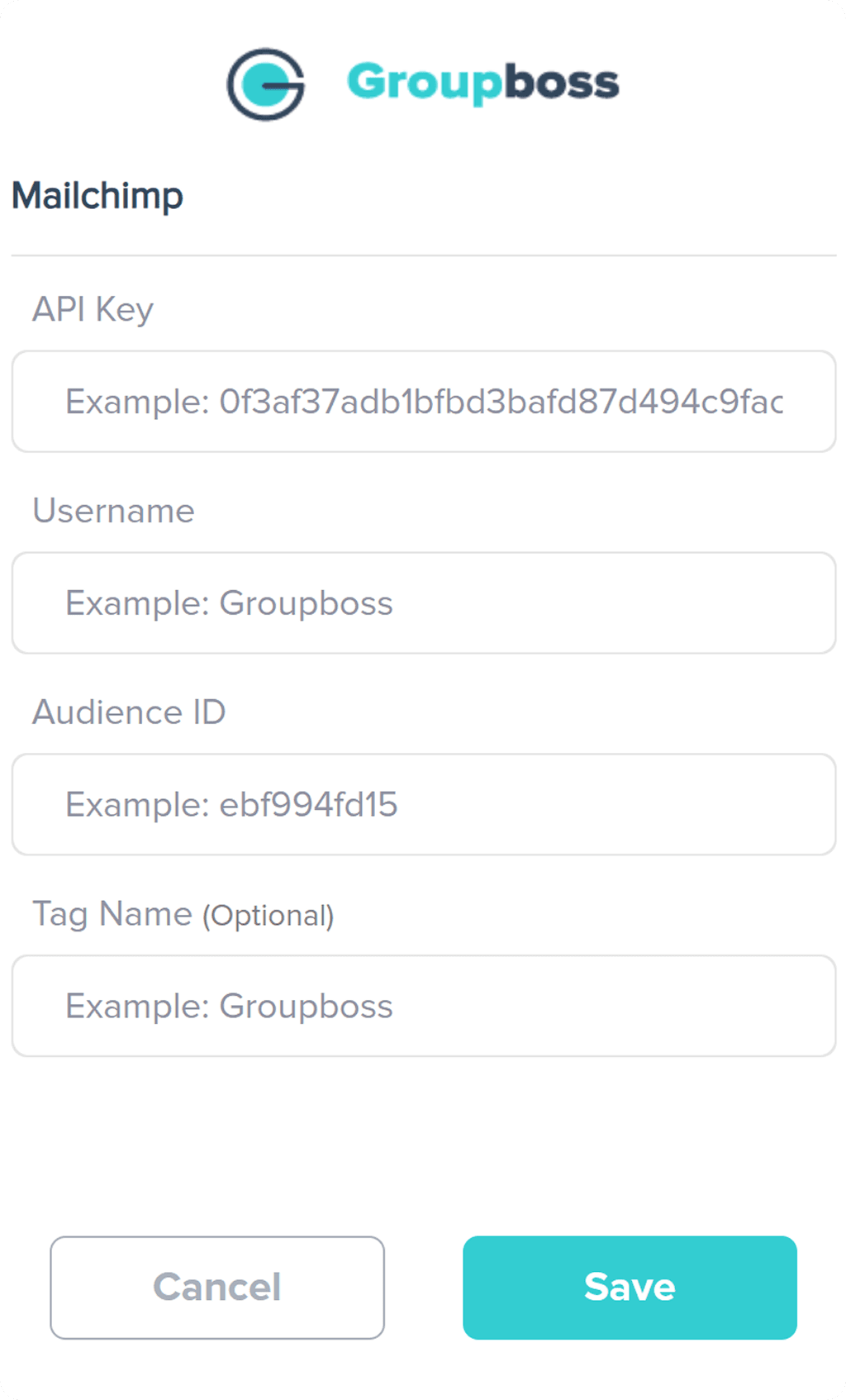Focus the Tag Name input field

(424, 1006)
